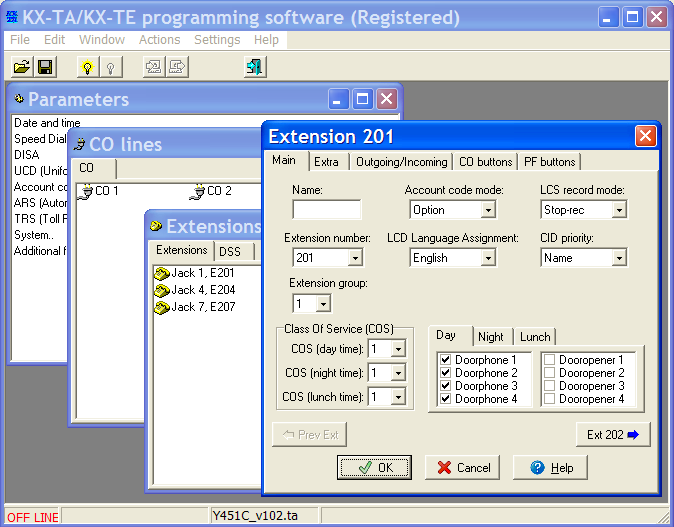Click the save floppy disk toolbar icon
This screenshot has height=527, width=674.
(45, 67)
